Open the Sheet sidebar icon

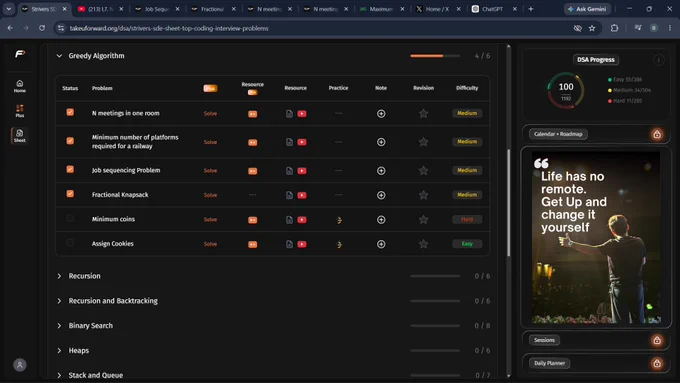[x=20, y=135]
